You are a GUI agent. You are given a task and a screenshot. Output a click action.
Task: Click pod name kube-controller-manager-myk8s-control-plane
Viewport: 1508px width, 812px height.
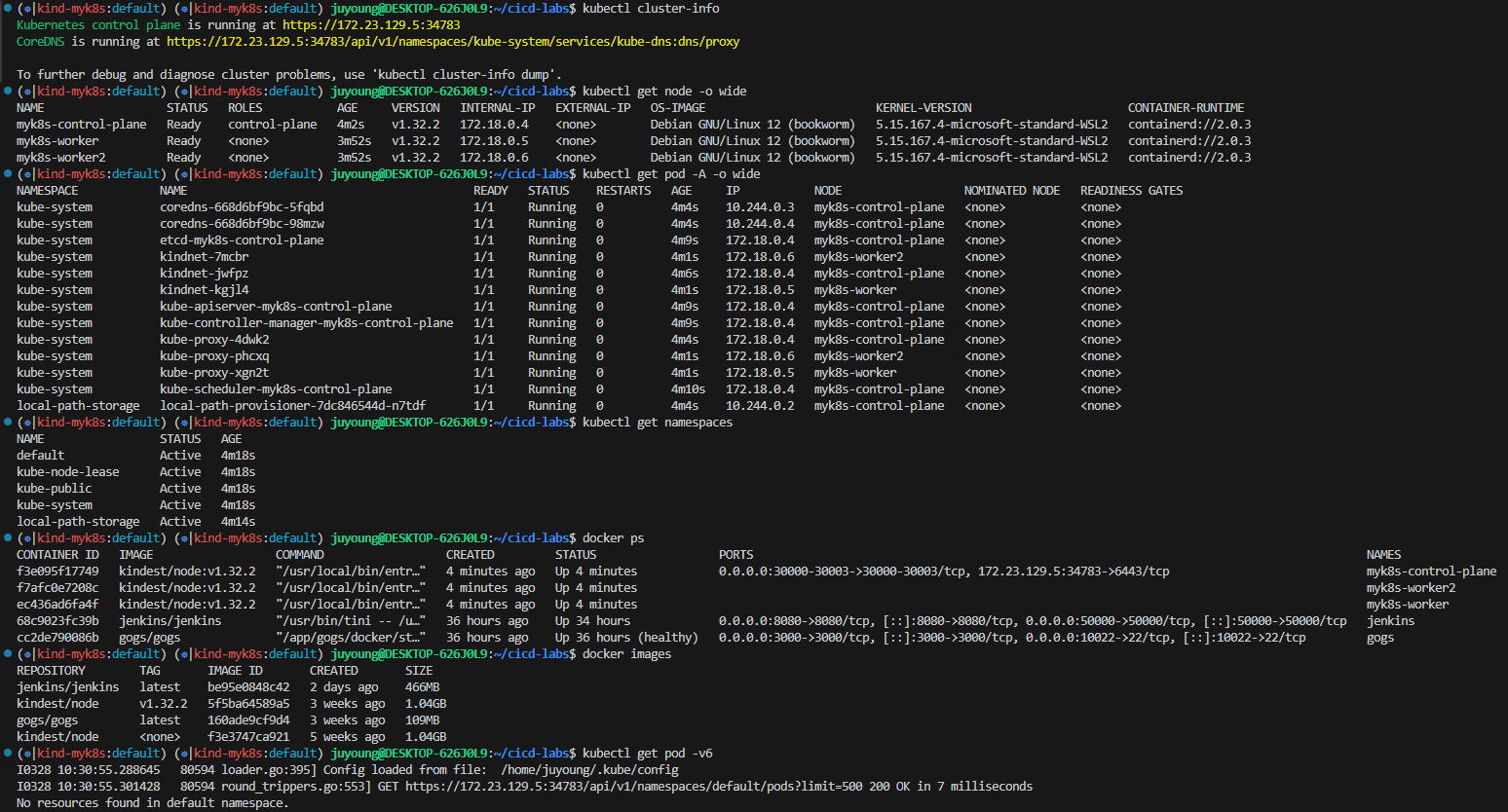coord(307,323)
